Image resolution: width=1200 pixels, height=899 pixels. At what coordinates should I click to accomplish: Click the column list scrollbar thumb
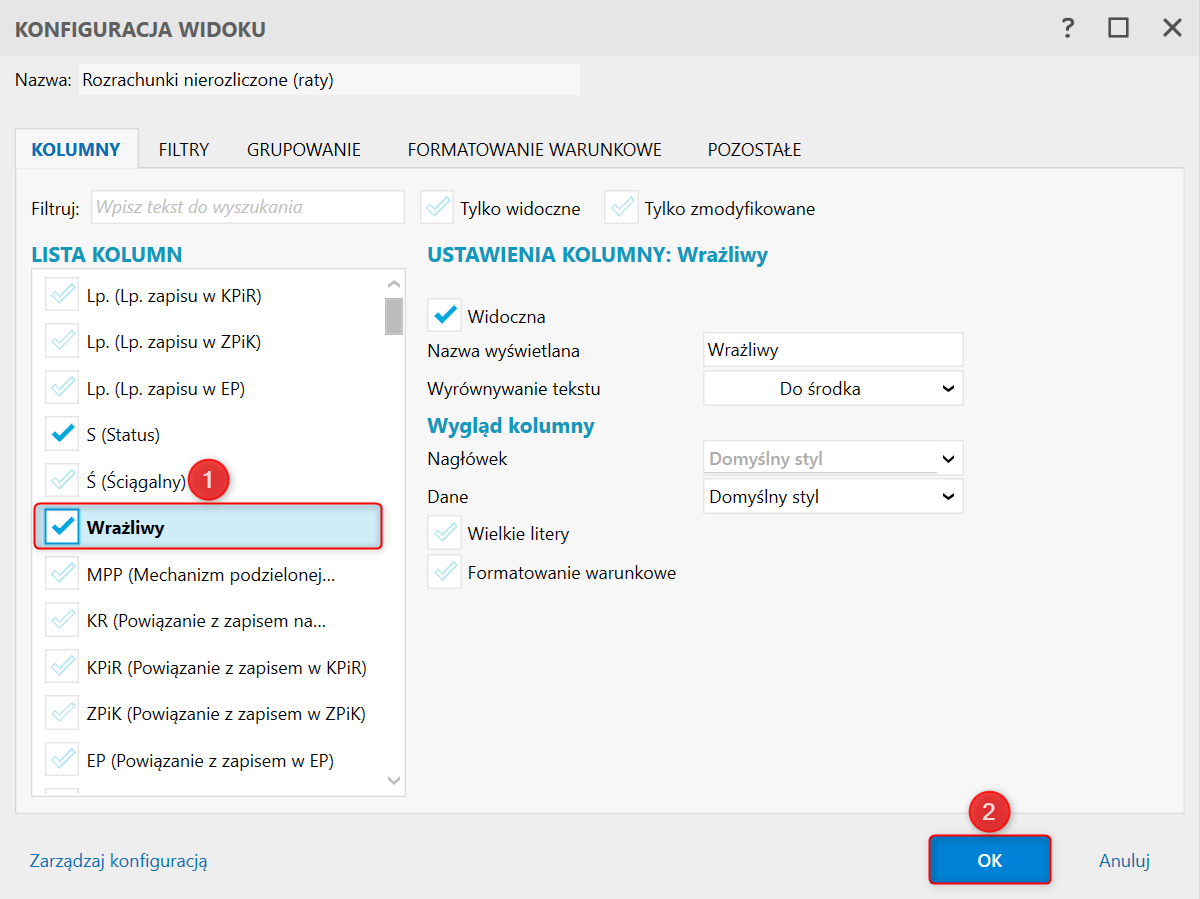pyautogui.click(x=394, y=315)
